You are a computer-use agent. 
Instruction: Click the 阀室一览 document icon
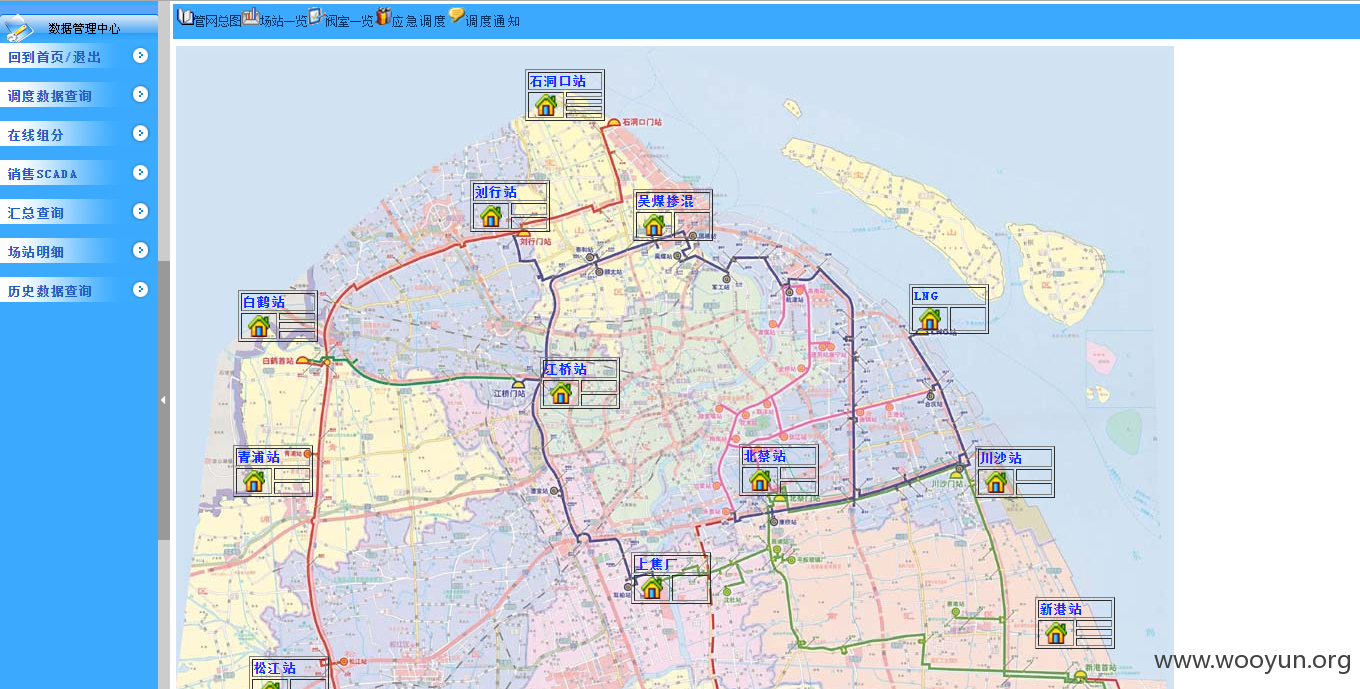coord(316,16)
